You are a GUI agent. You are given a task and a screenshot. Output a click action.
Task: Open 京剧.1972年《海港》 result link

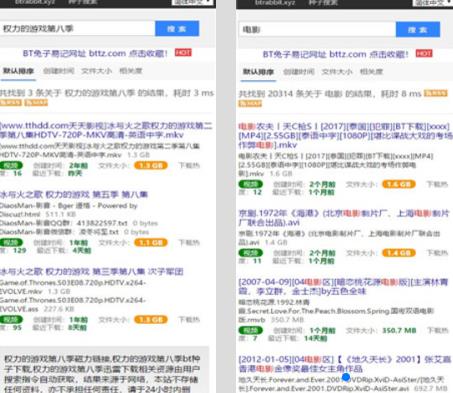pos(344,218)
